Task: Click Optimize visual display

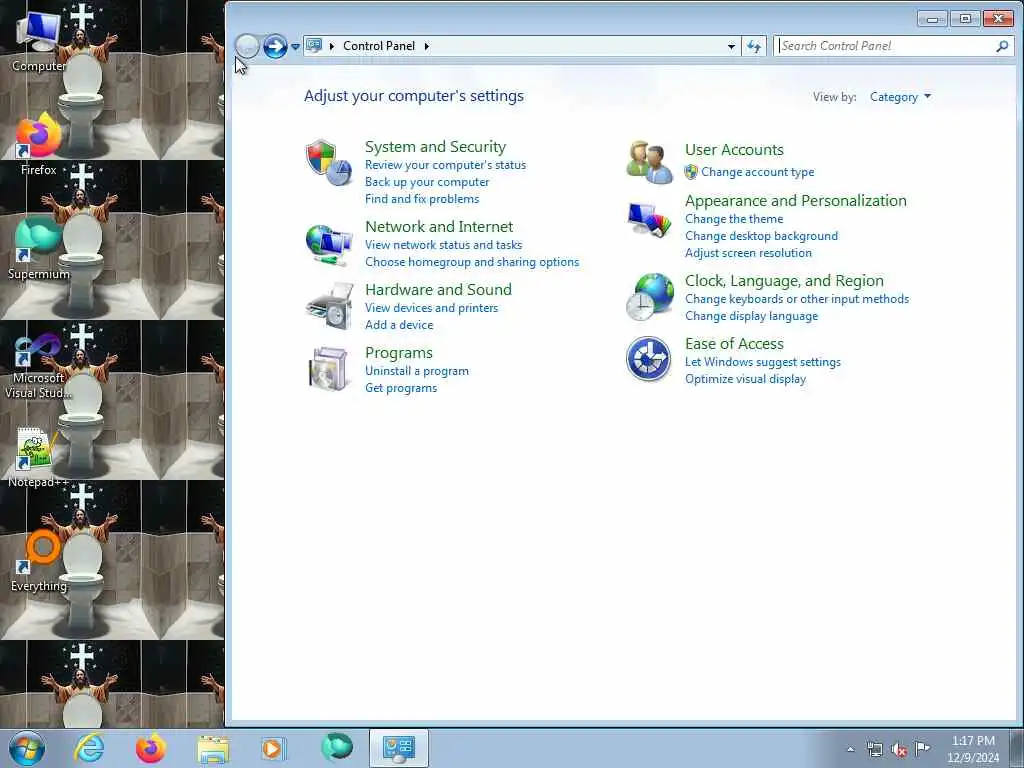Action: [x=745, y=379]
